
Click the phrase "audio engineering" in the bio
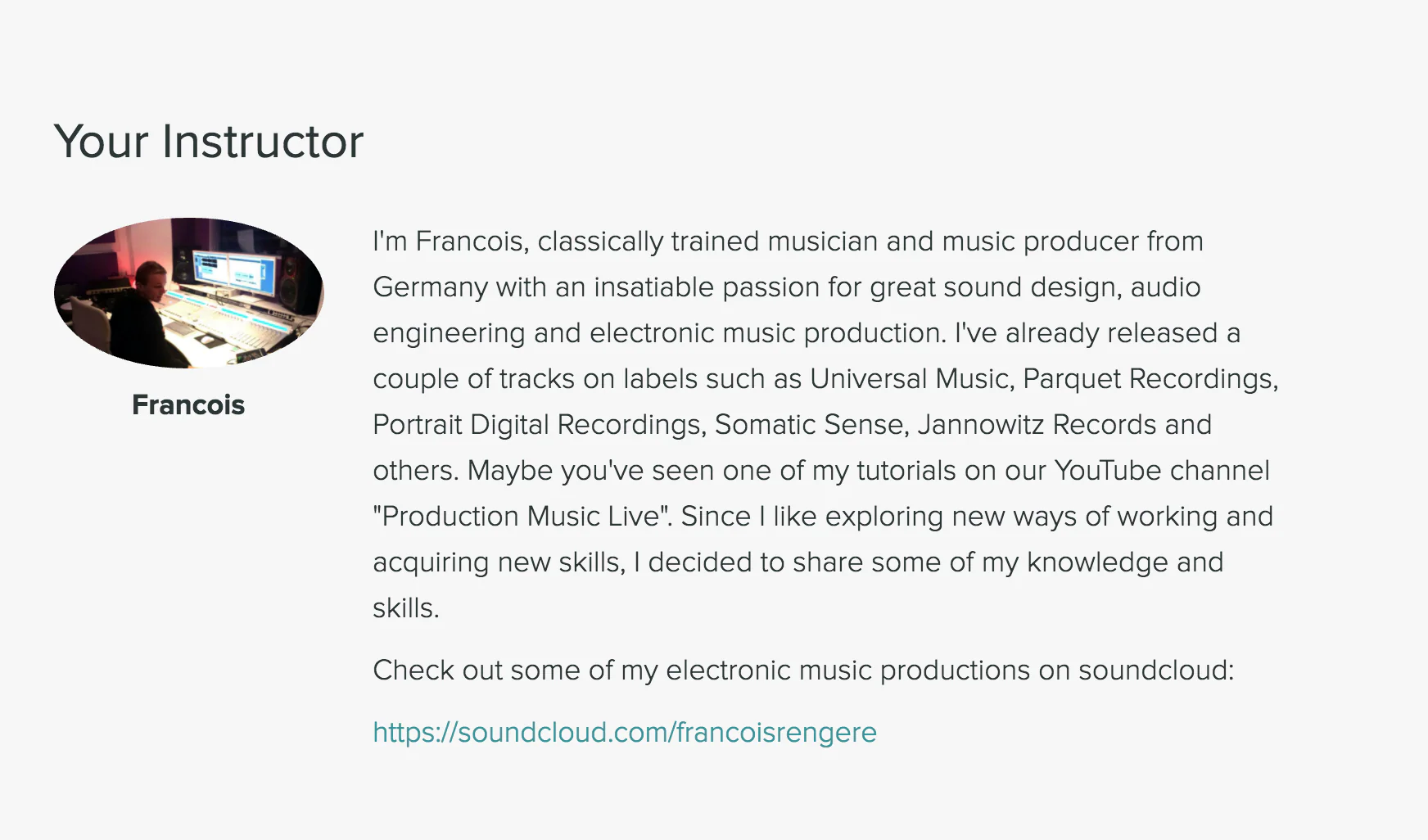click(x=1164, y=287)
